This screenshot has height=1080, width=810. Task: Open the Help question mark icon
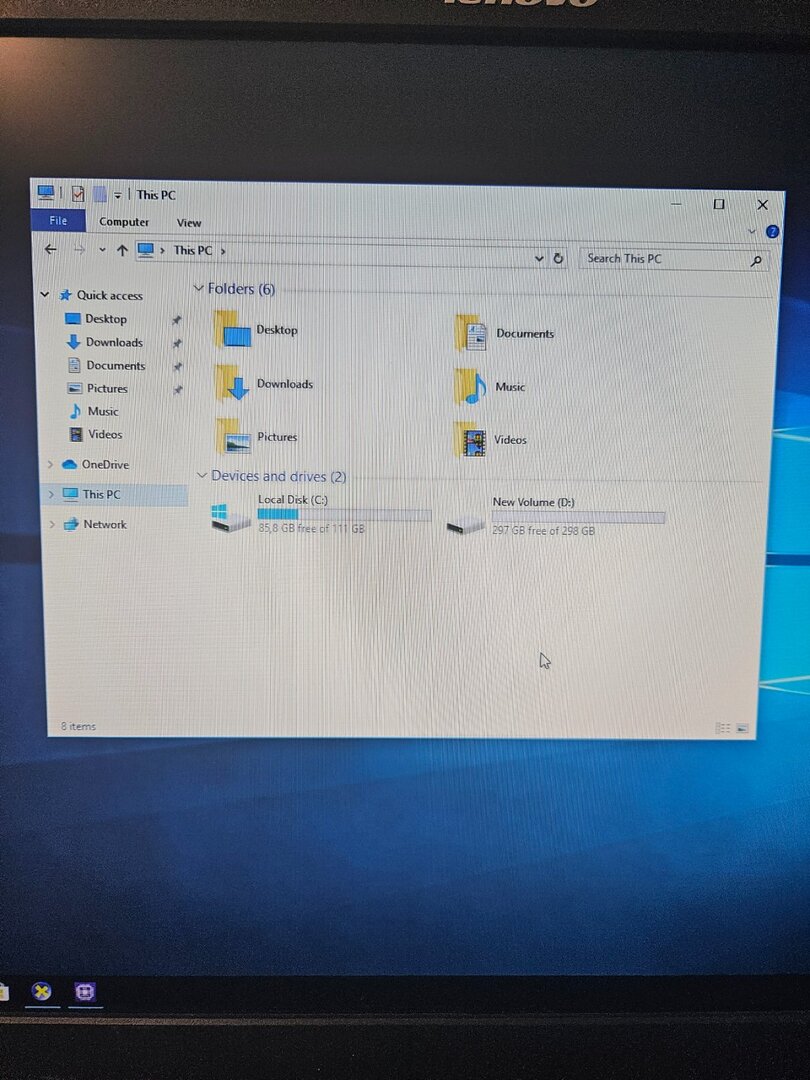pos(772,231)
